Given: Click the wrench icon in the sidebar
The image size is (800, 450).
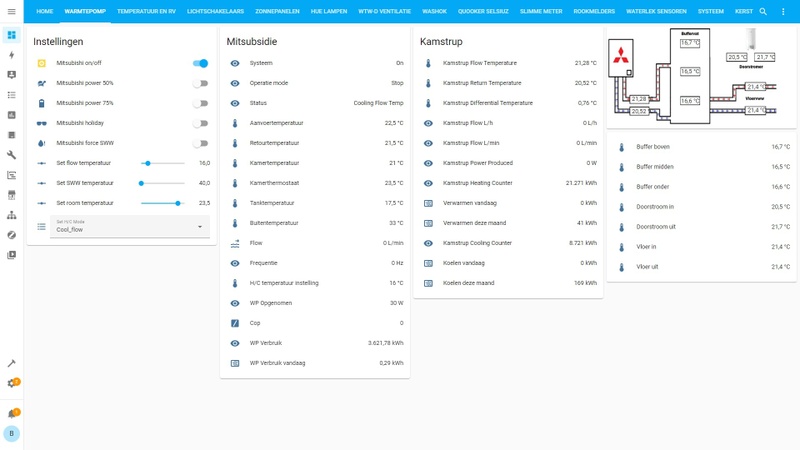Looking at the screenshot, I should click(x=12, y=155).
